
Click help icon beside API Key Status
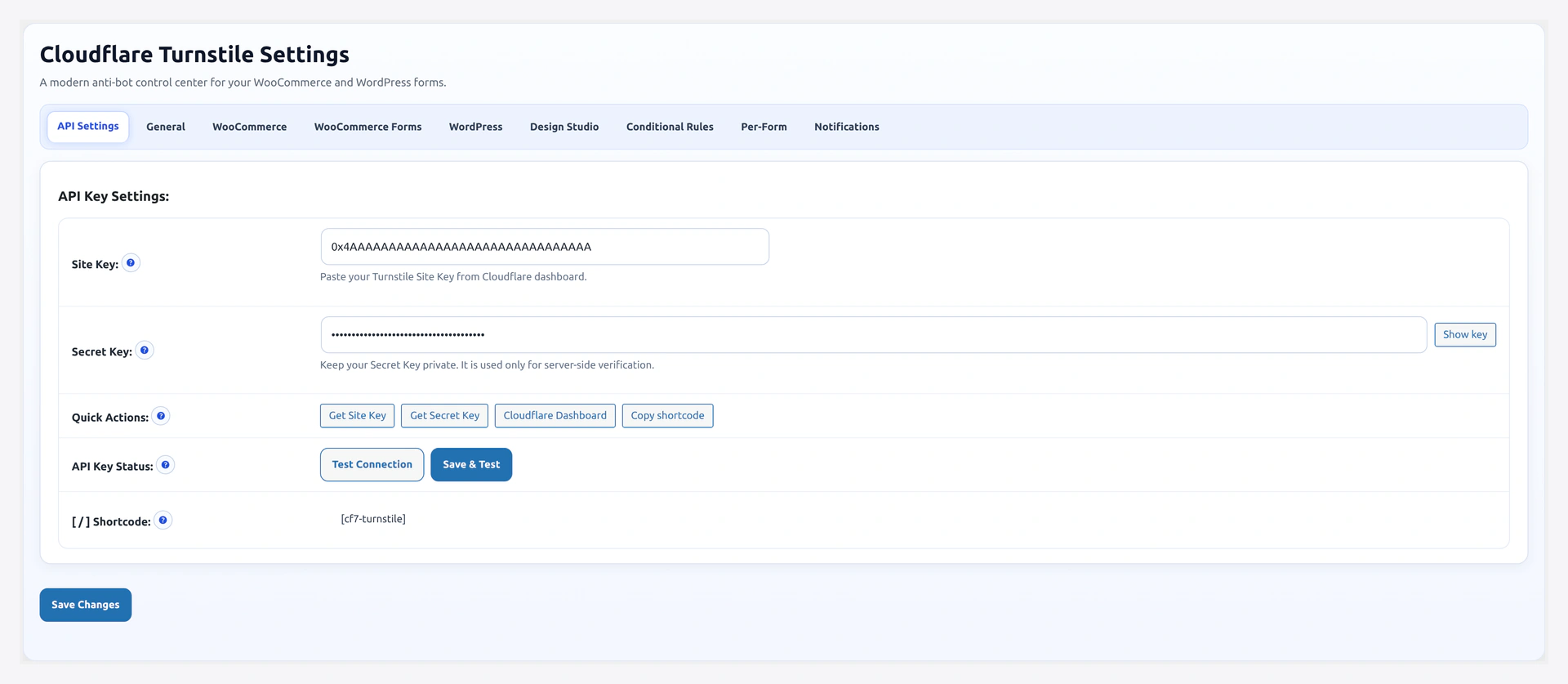click(166, 465)
